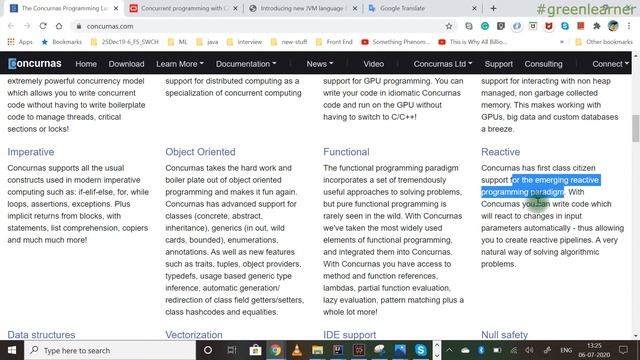Open Microsoft Store from taskbar

[256, 350]
